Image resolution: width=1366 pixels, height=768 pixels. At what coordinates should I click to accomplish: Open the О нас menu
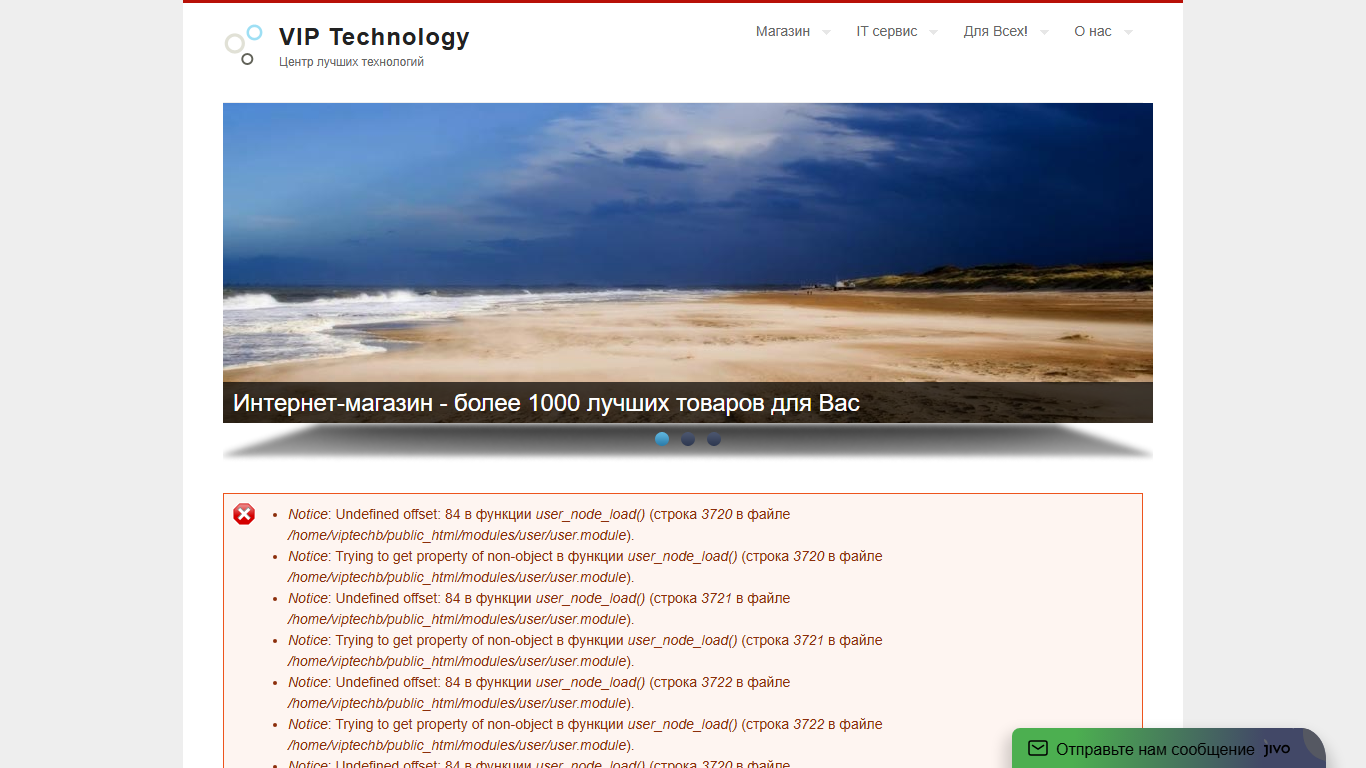1093,31
